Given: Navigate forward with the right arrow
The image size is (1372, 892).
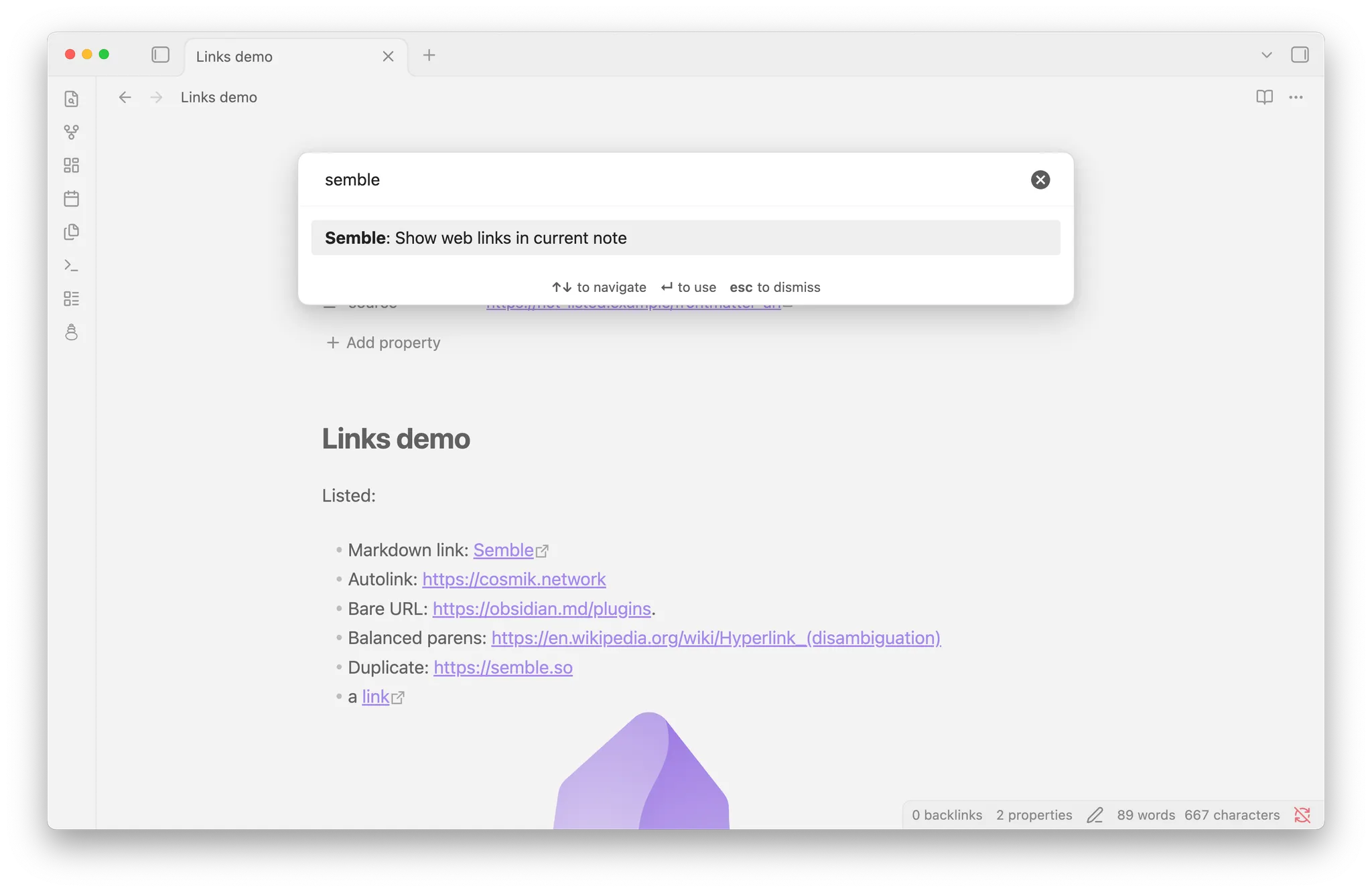Looking at the screenshot, I should coord(156,98).
